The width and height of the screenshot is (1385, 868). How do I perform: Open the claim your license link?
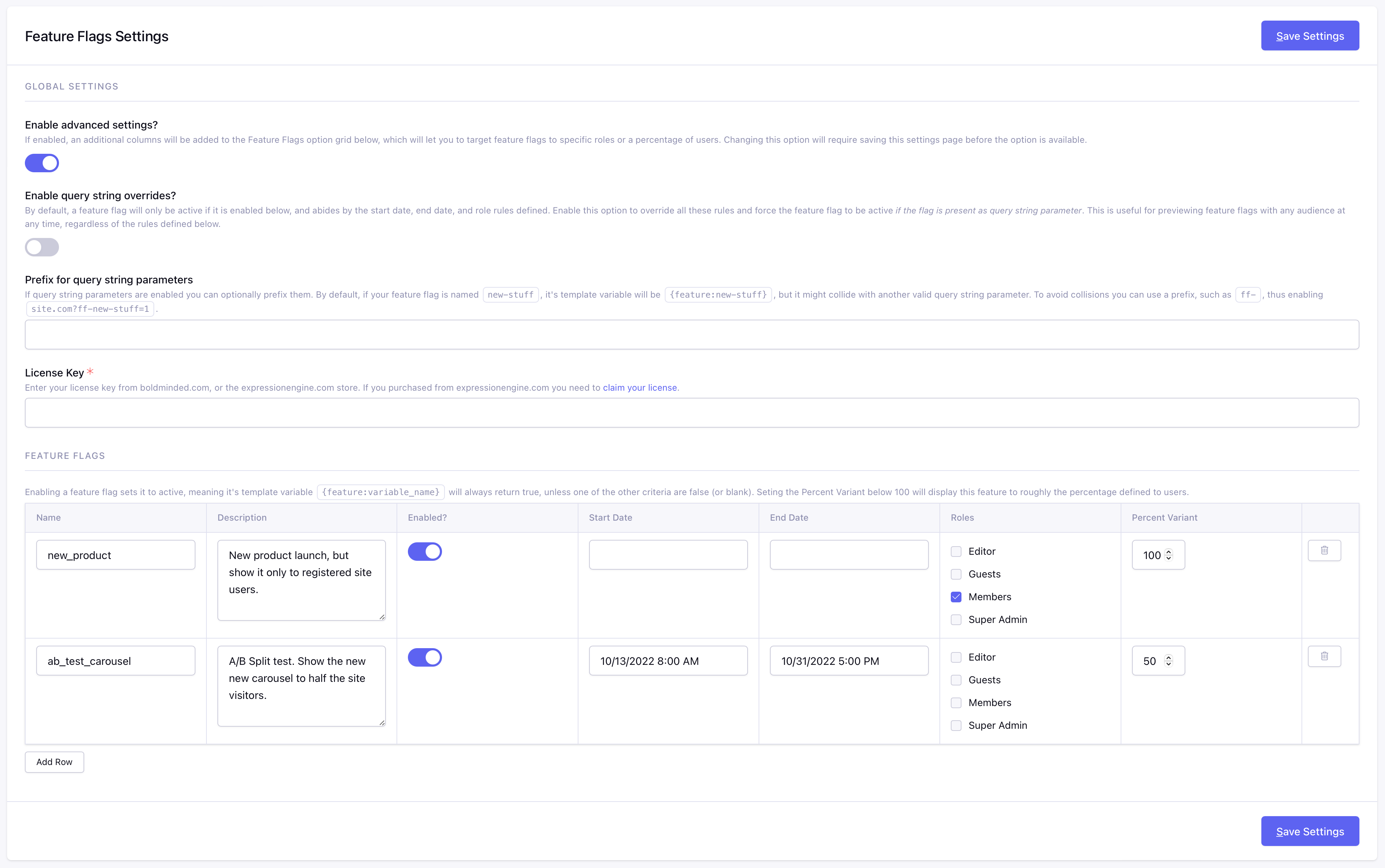tap(639, 387)
